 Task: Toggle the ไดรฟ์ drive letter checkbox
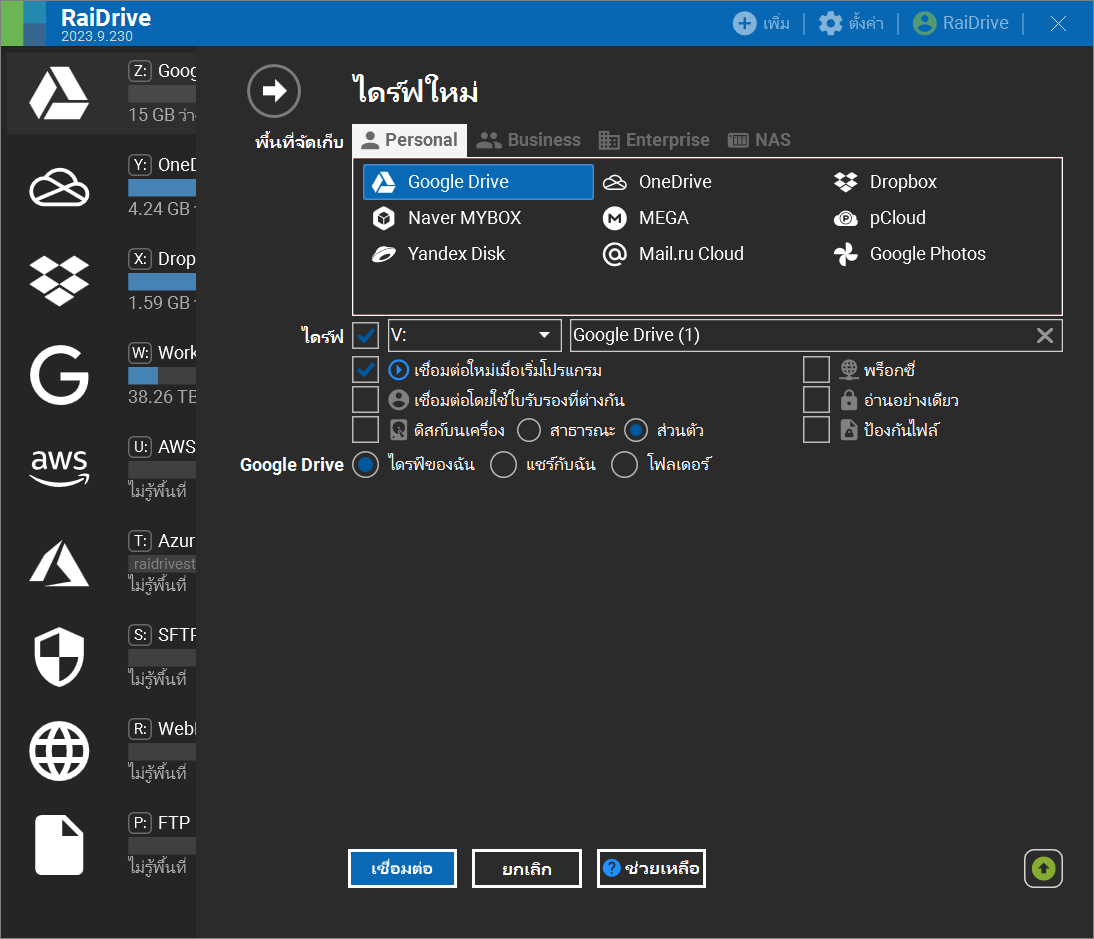pyautogui.click(x=366, y=336)
